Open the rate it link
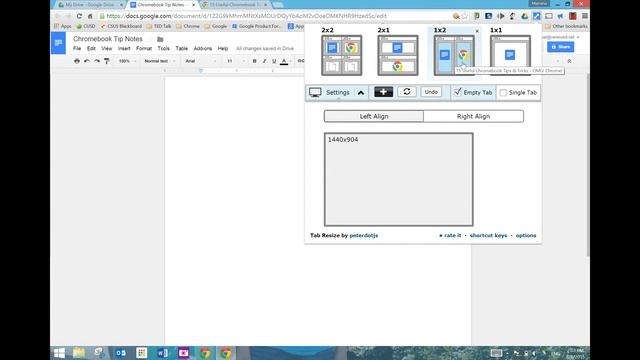The width and height of the screenshot is (640, 360). click(x=450, y=236)
